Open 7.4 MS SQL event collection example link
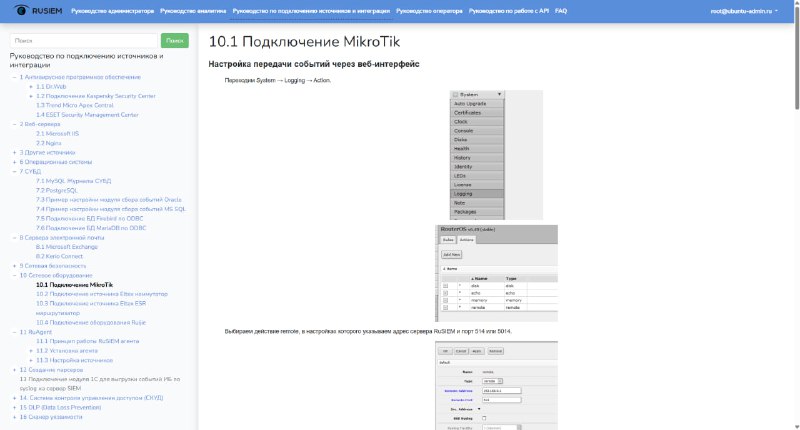The height and width of the screenshot is (430, 800). click(111, 209)
